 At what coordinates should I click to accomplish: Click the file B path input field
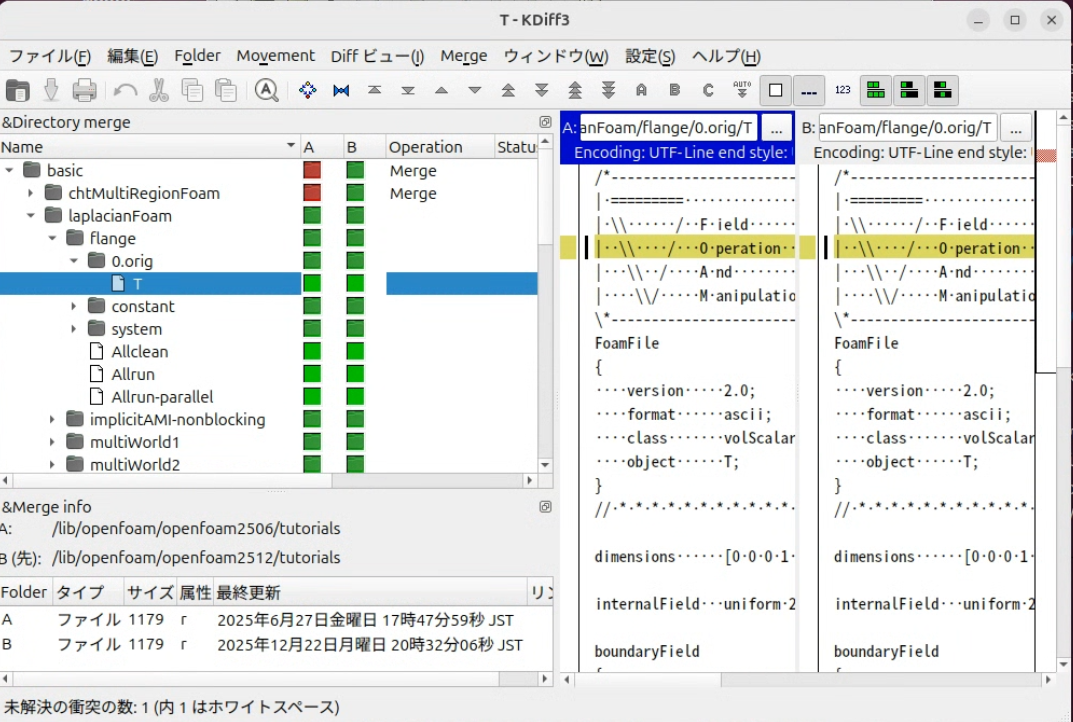pyautogui.click(x=907, y=128)
